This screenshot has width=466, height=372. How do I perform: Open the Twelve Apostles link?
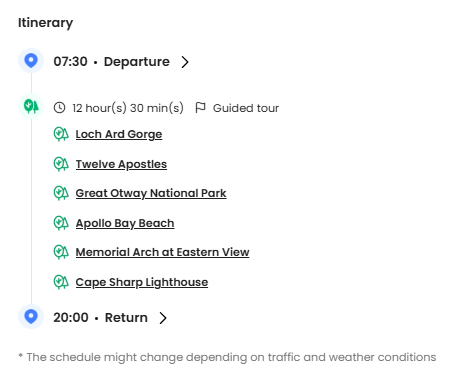point(121,164)
